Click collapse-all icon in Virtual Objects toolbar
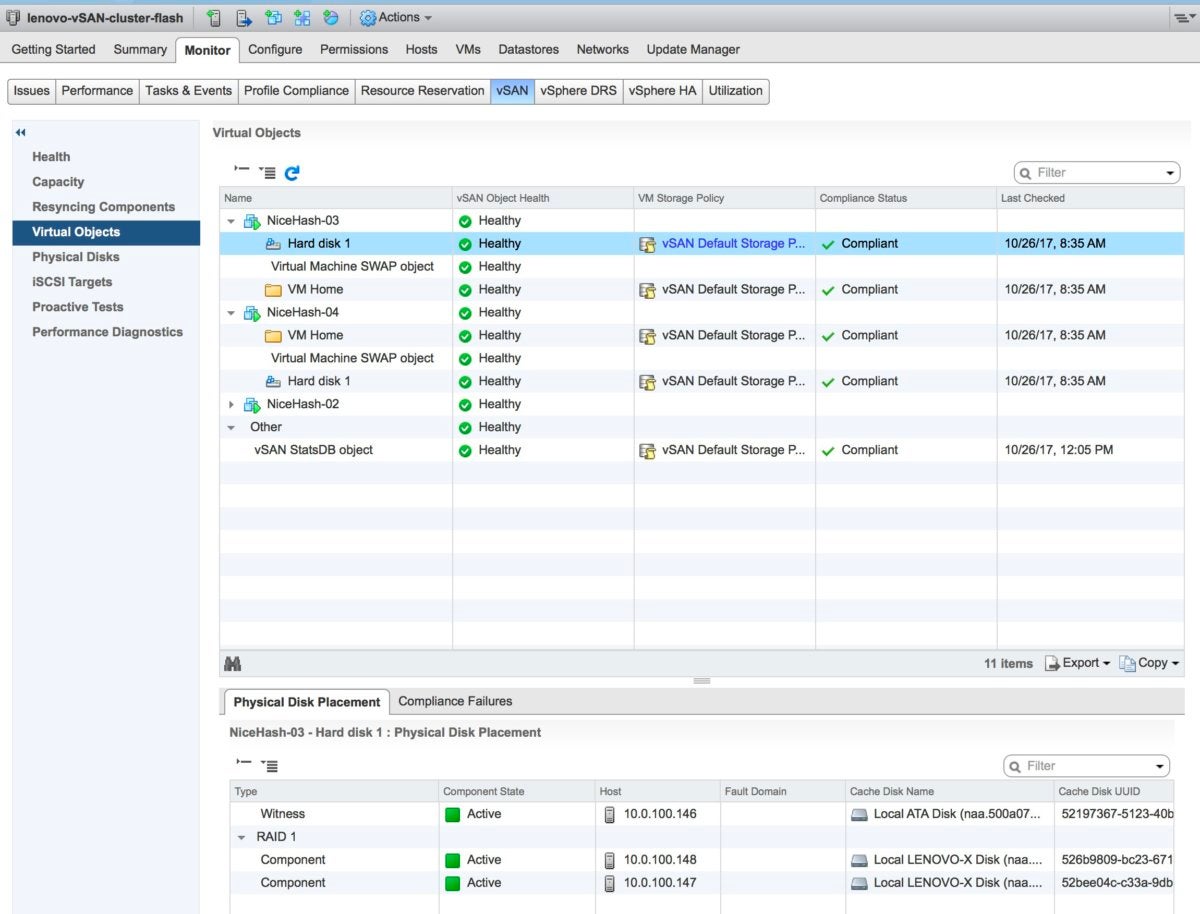This screenshot has width=1200, height=914. (x=242, y=171)
